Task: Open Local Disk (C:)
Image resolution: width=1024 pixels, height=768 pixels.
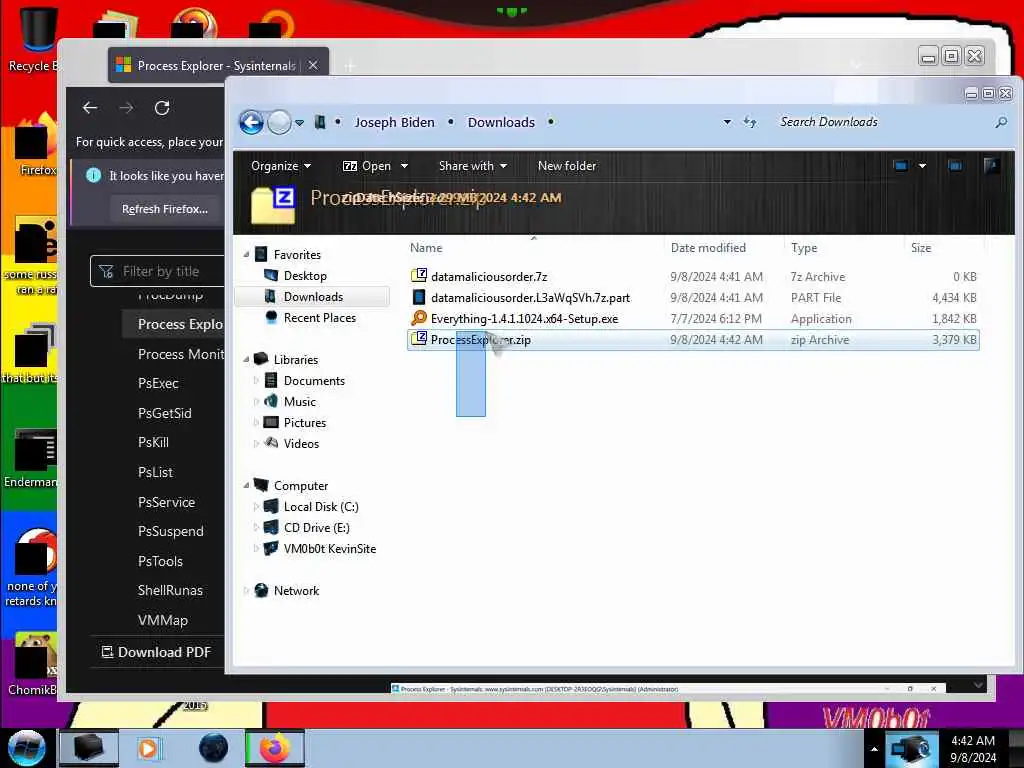Action: coord(321,507)
